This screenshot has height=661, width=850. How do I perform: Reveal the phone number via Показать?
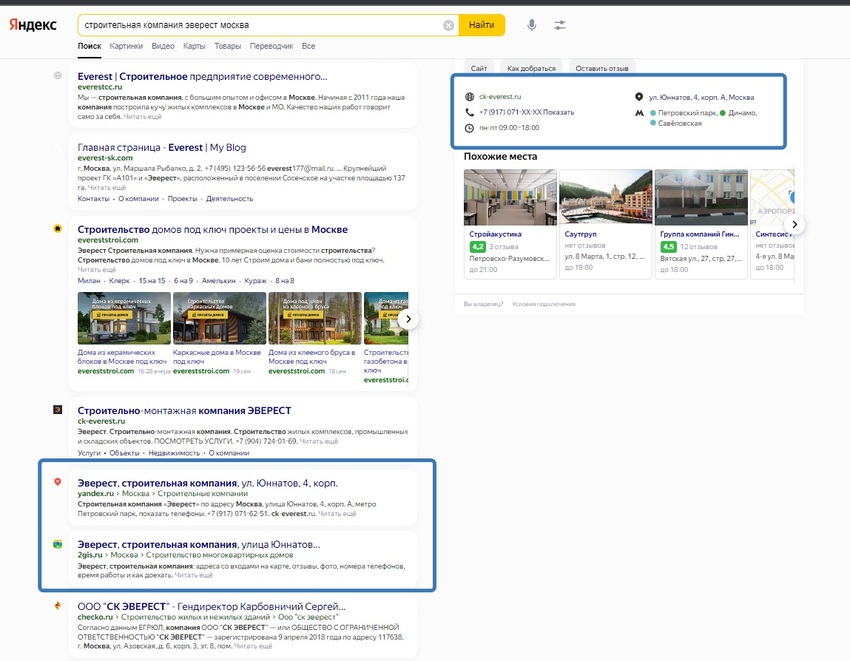tap(559, 112)
